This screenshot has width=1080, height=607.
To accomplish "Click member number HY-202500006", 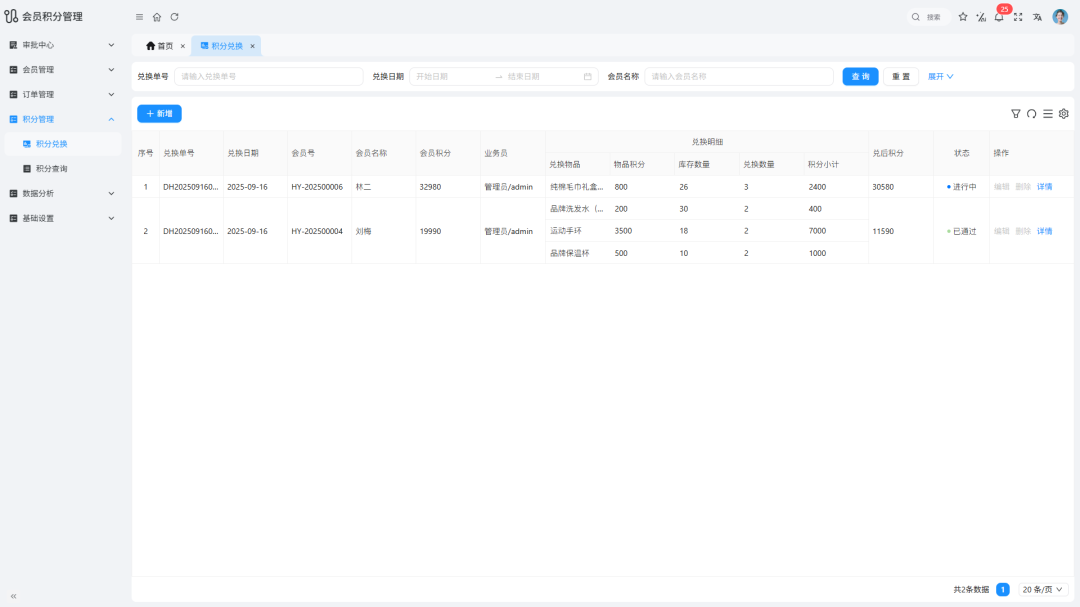I will point(317,187).
